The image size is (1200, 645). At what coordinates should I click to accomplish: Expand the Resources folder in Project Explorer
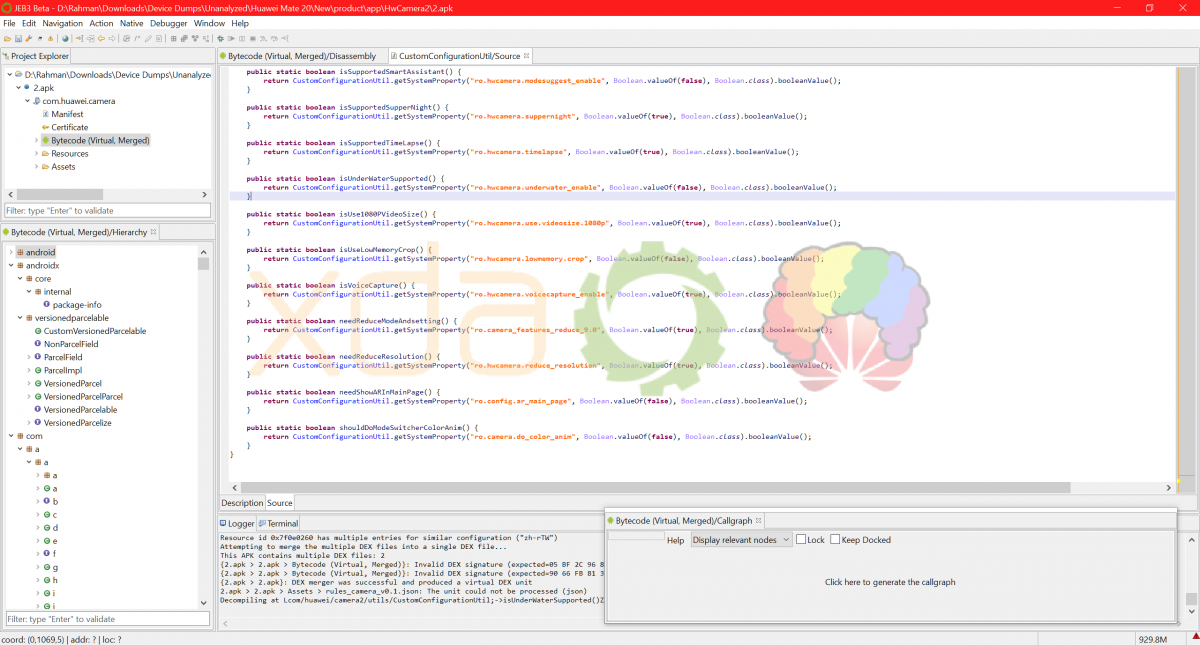click(36, 154)
